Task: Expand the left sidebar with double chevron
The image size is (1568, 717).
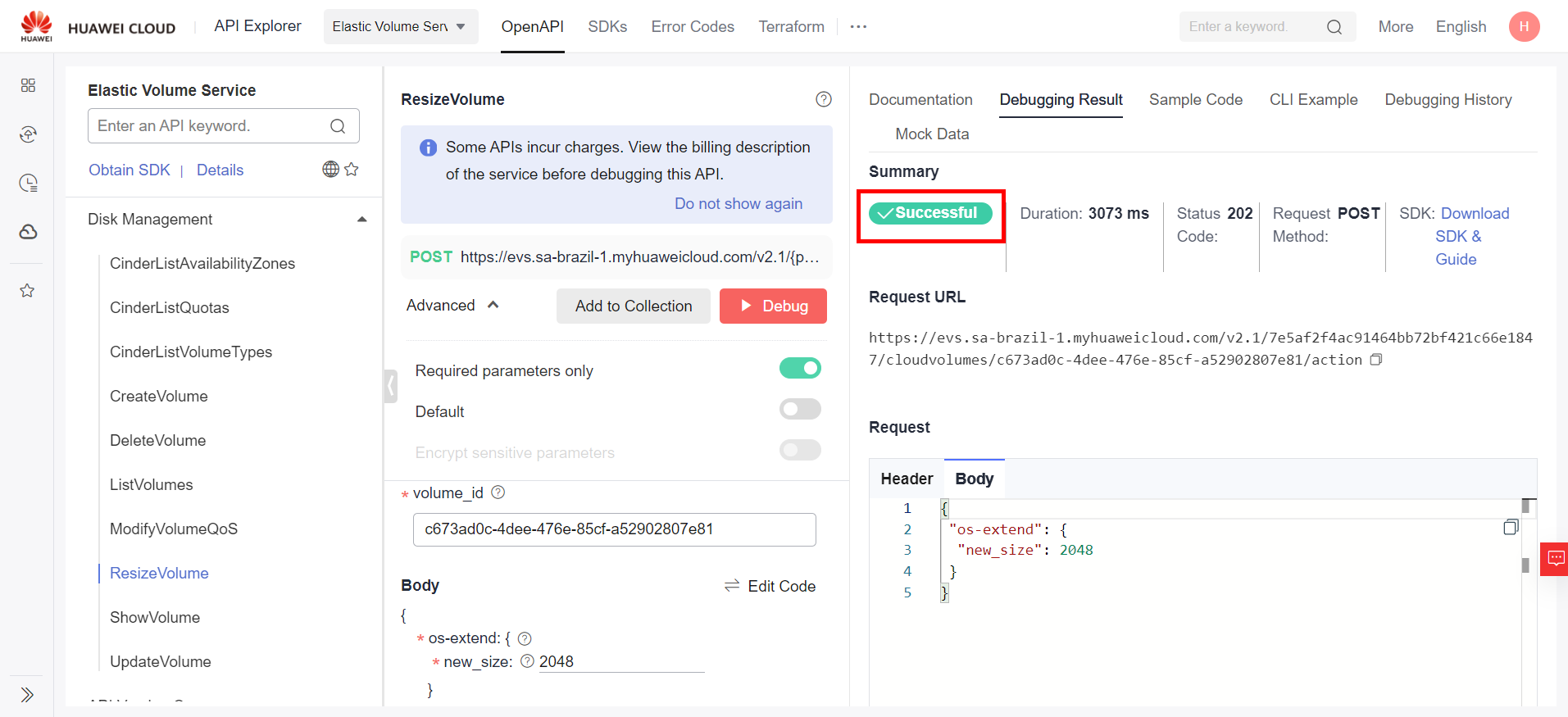Action: click(27, 695)
